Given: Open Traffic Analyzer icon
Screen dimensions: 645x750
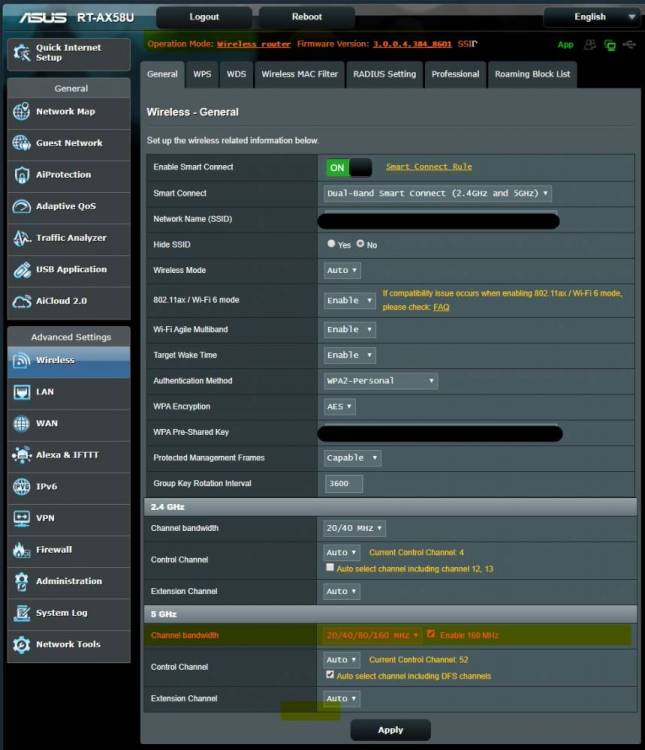Looking at the screenshot, I should pos(22,238).
